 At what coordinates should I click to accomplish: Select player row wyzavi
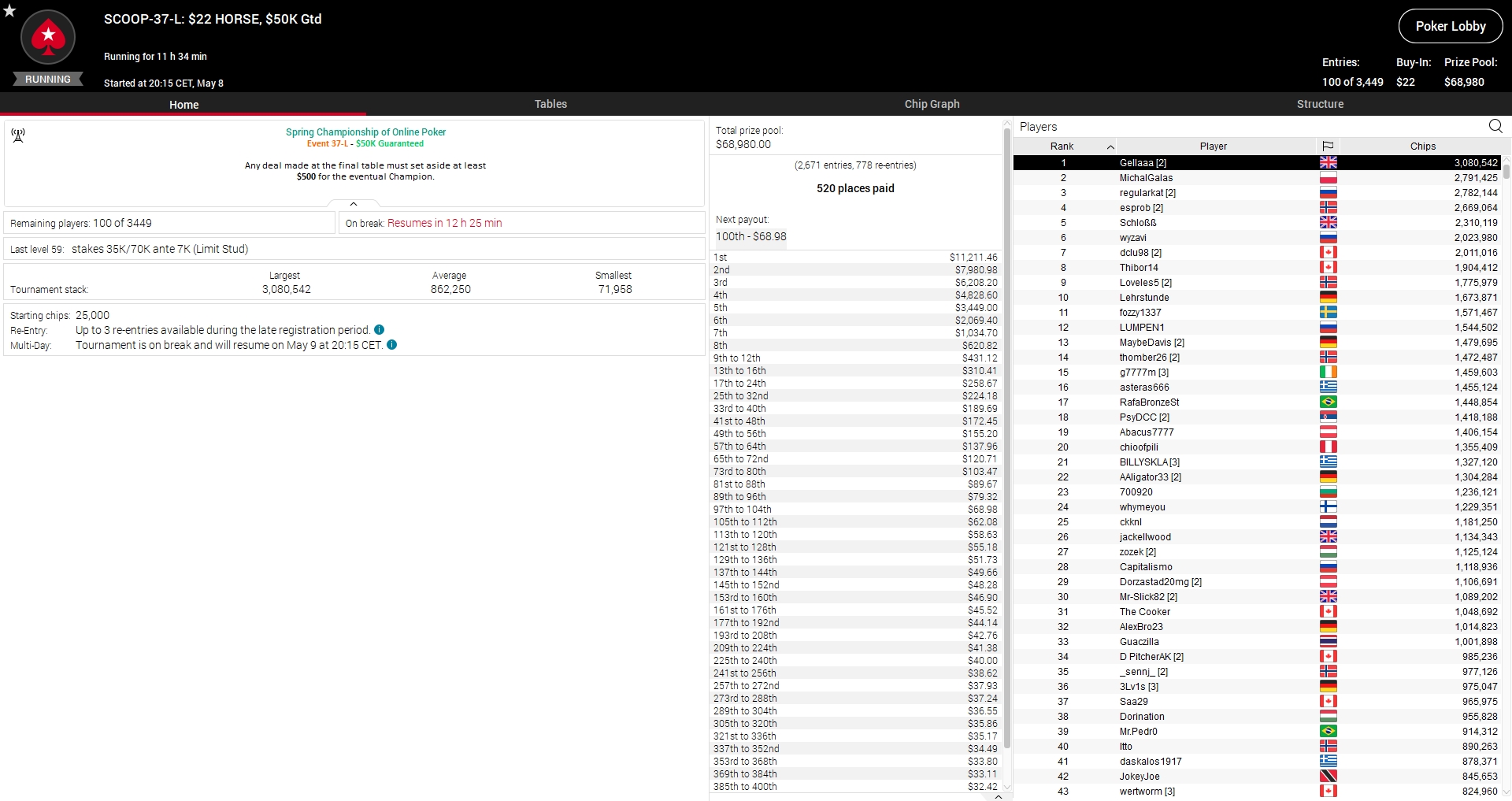pos(1257,238)
